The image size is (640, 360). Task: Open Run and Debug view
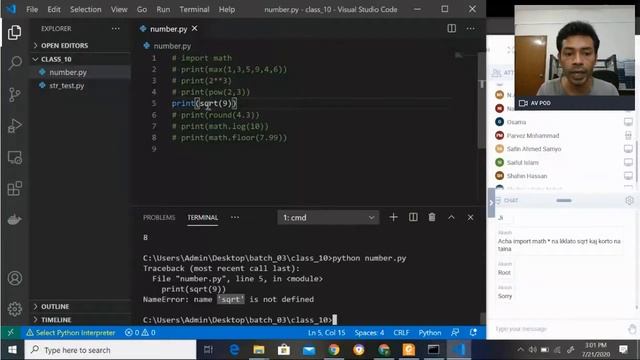[x=15, y=126]
